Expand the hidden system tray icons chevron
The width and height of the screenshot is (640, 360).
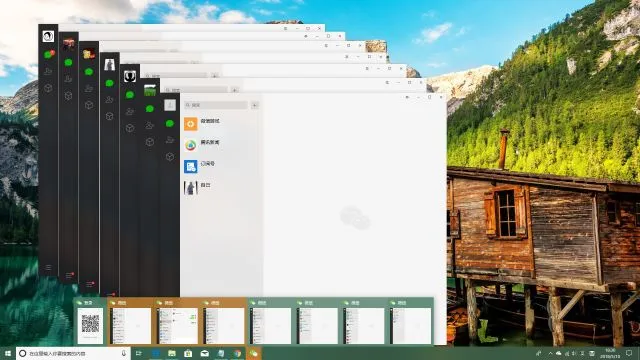tap(550, 353)
